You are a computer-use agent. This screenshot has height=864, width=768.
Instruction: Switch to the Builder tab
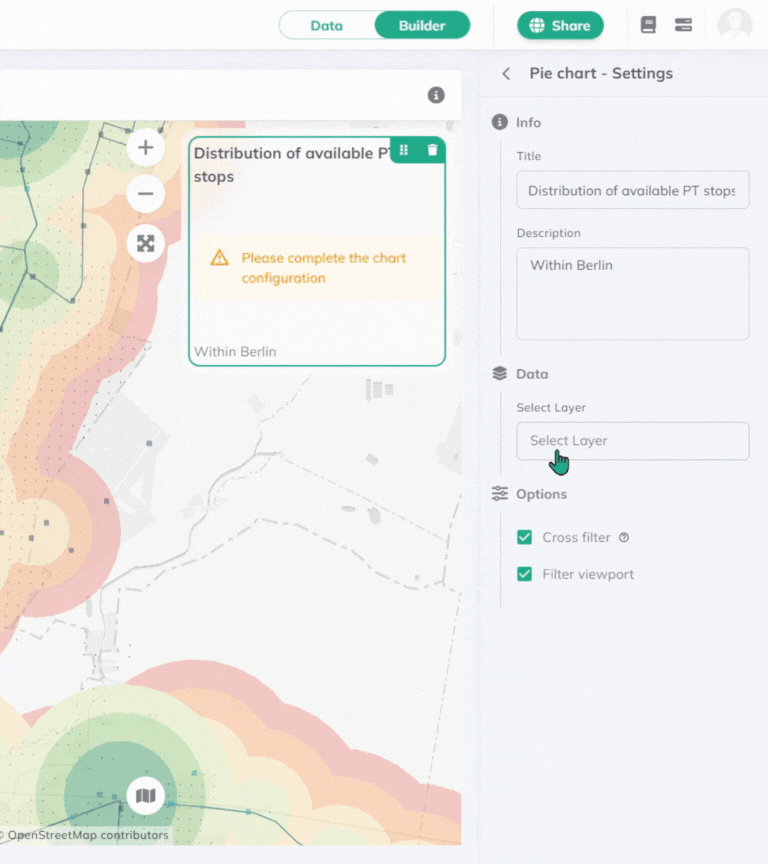tap(422, 25)
